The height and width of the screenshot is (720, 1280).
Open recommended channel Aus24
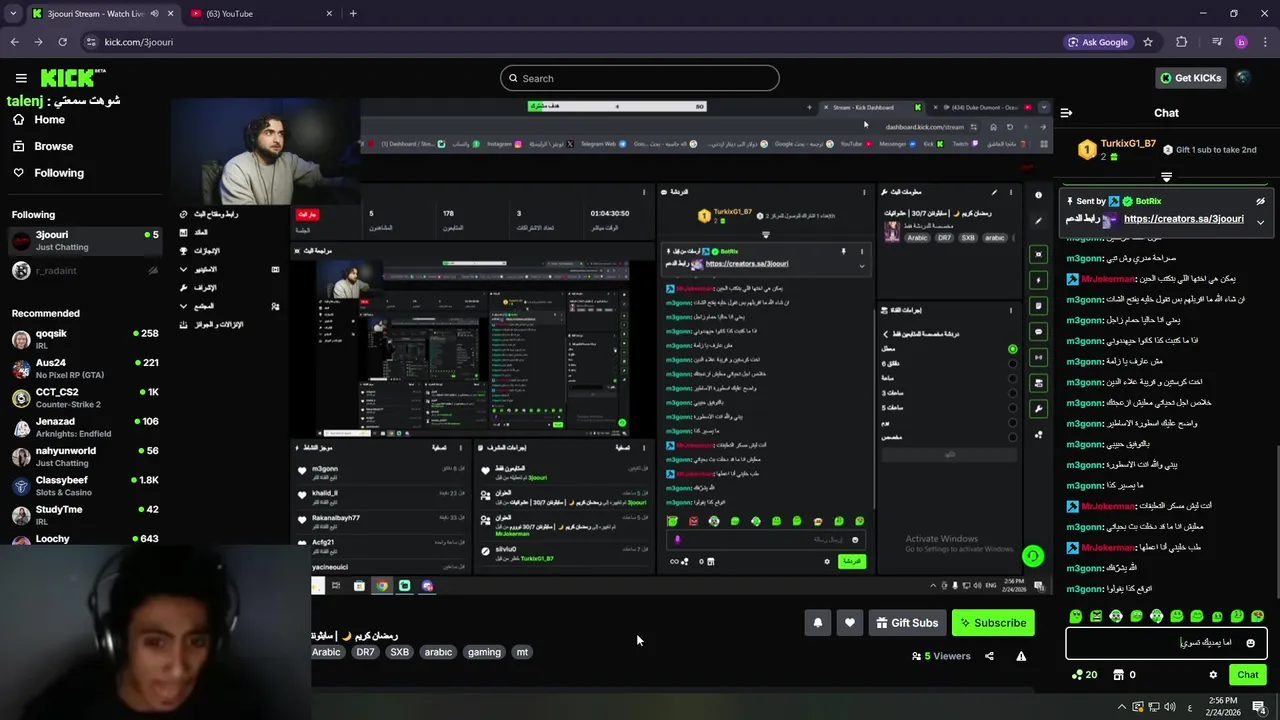pyautogui.click(x=85, y=368)
